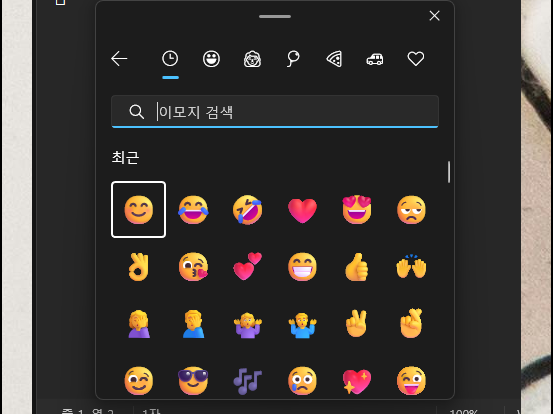Open the heart symbols category tab
The image size is (553, 414).
coord(416,59)
